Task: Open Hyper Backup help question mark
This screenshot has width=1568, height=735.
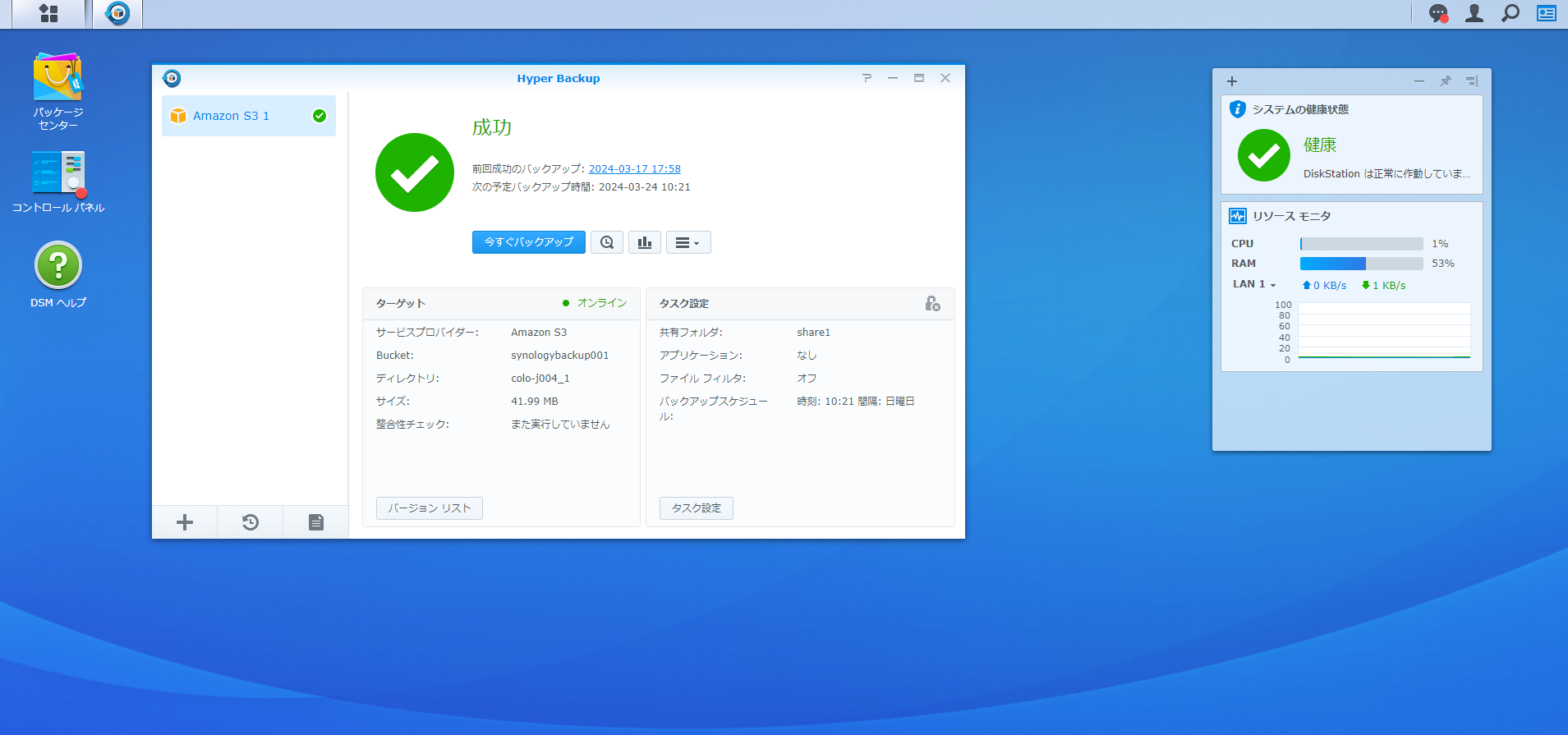Action: [x=867, y=78]
